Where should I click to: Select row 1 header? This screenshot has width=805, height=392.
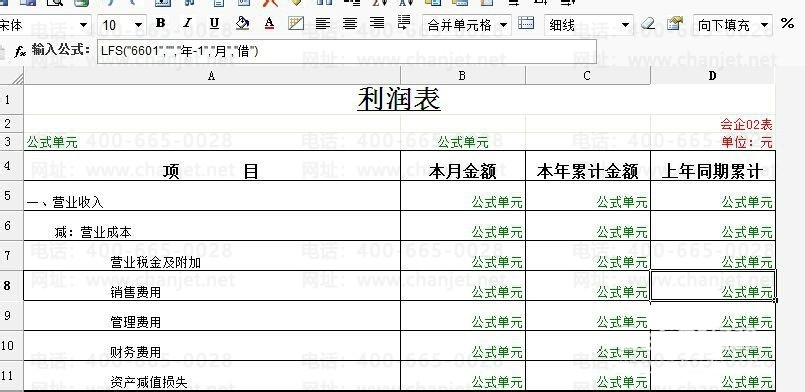(11, 100)
